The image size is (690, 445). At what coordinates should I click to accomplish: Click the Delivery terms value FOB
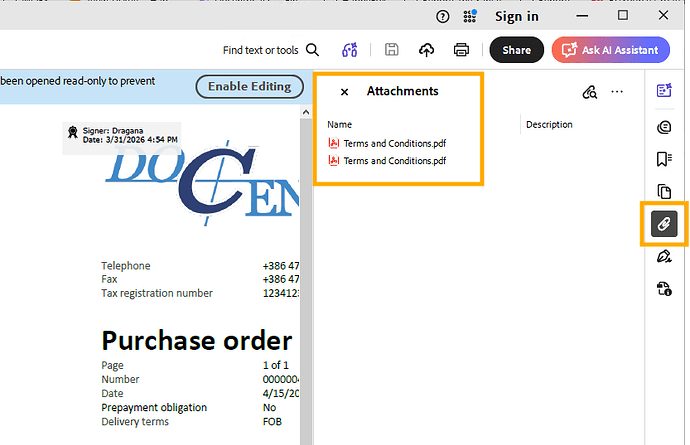(x=272, y=422)
